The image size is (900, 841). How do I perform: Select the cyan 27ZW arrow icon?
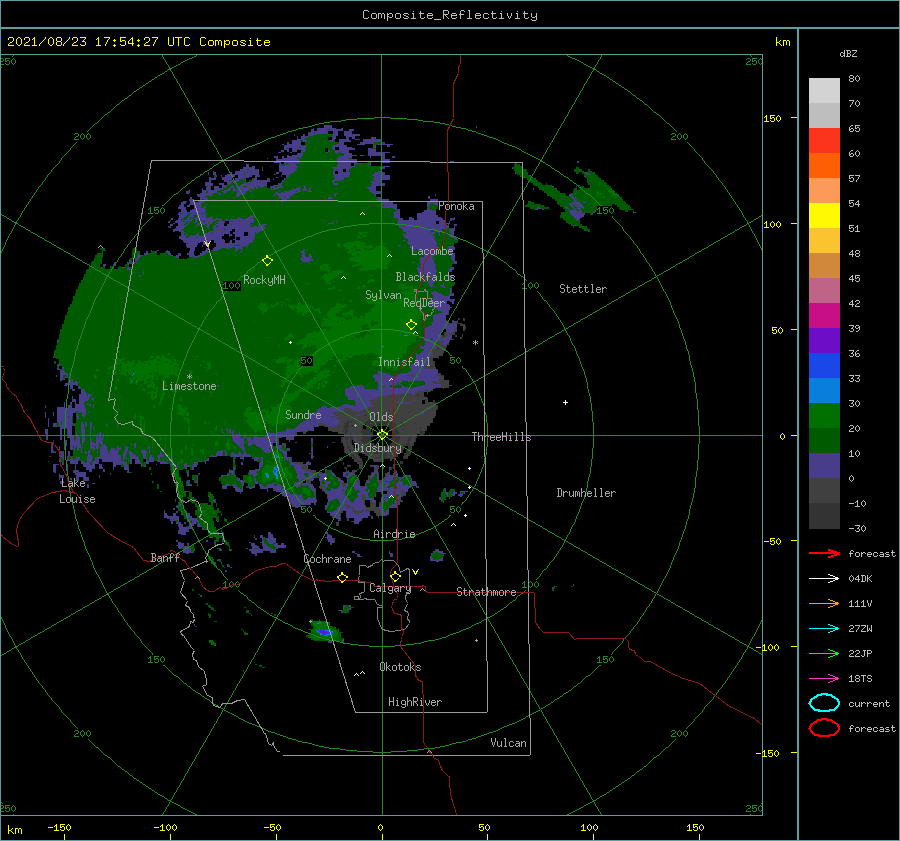click(824, 629)
